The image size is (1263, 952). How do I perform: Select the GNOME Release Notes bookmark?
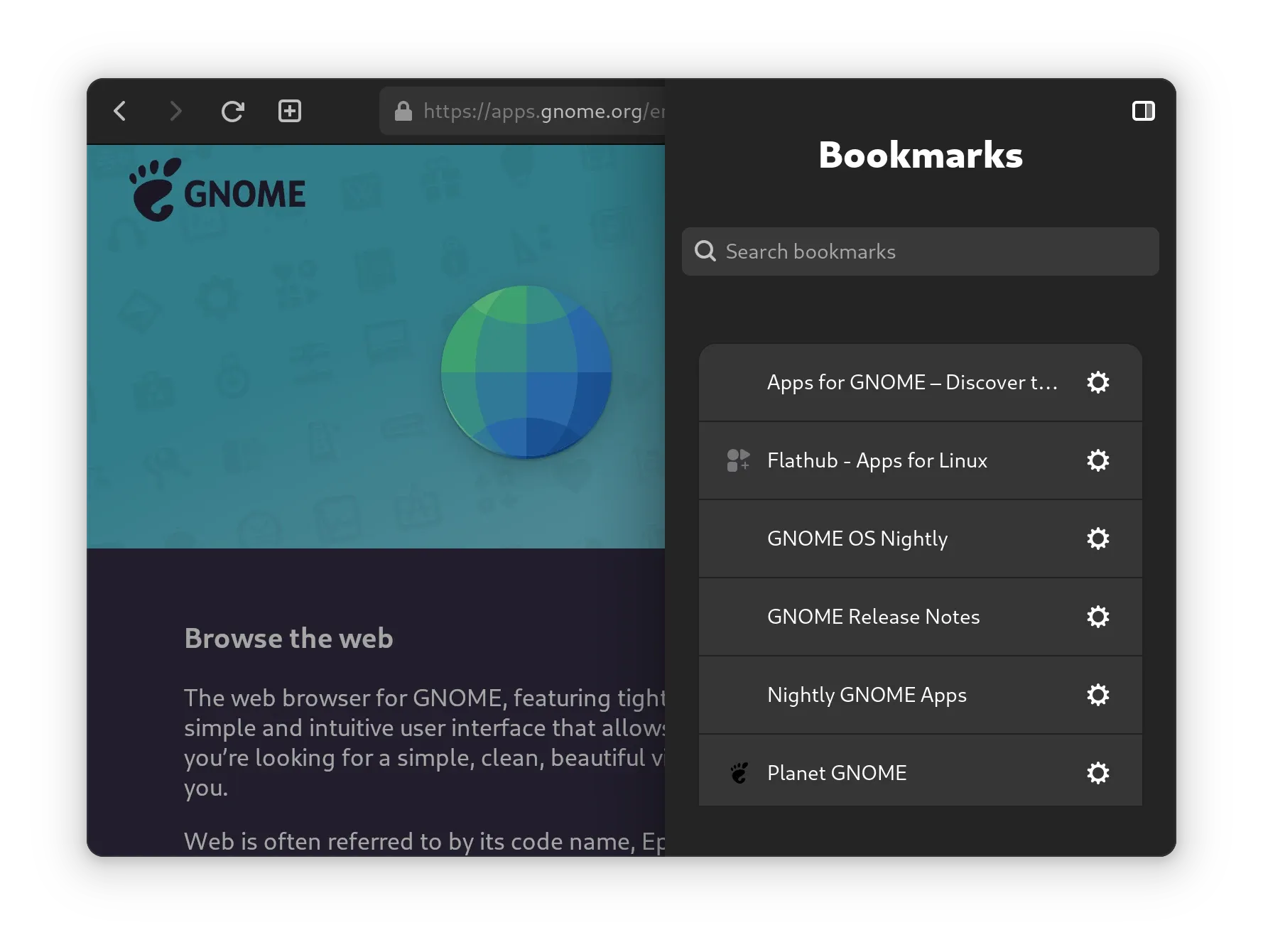click(x=874, y=617)
